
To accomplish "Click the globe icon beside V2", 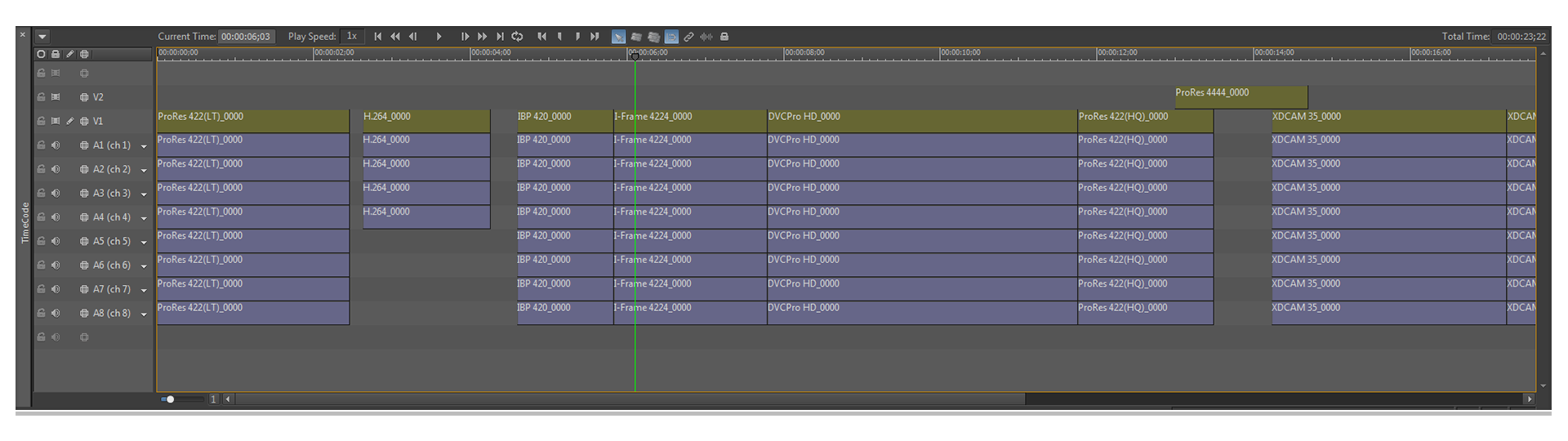I will click(x=84, y=97).
